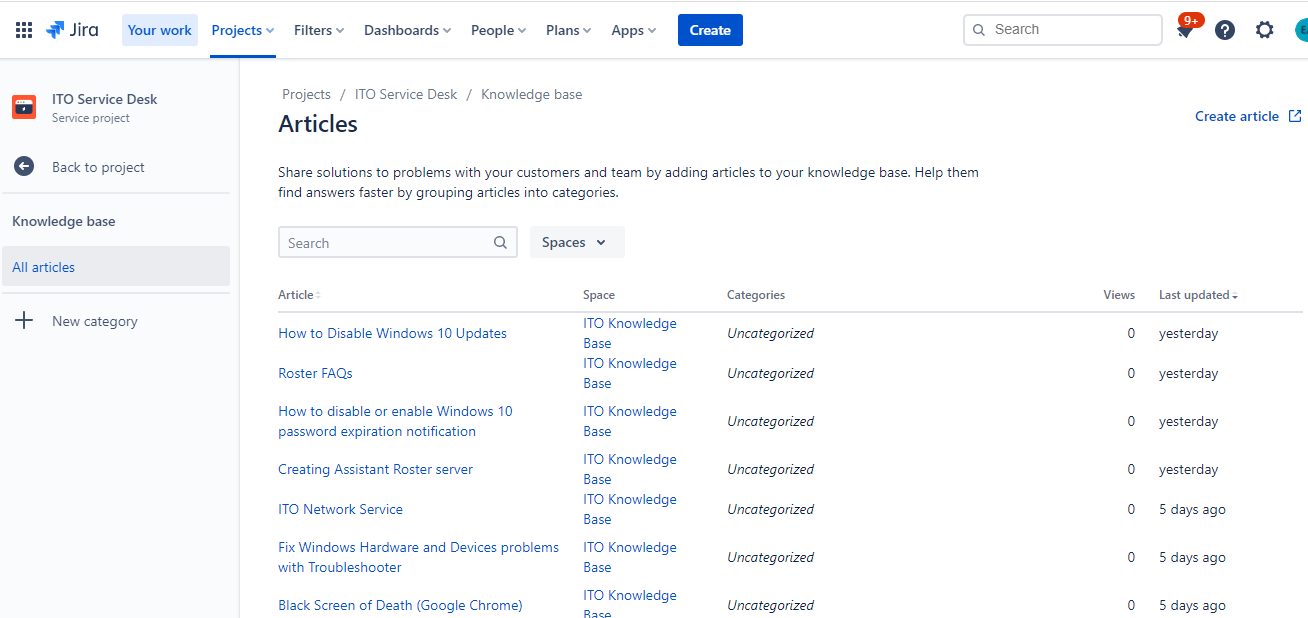This screenshot has width=1308, height=618.
Task: Open the Spaces filter dropdown
Action: point(577,242)
